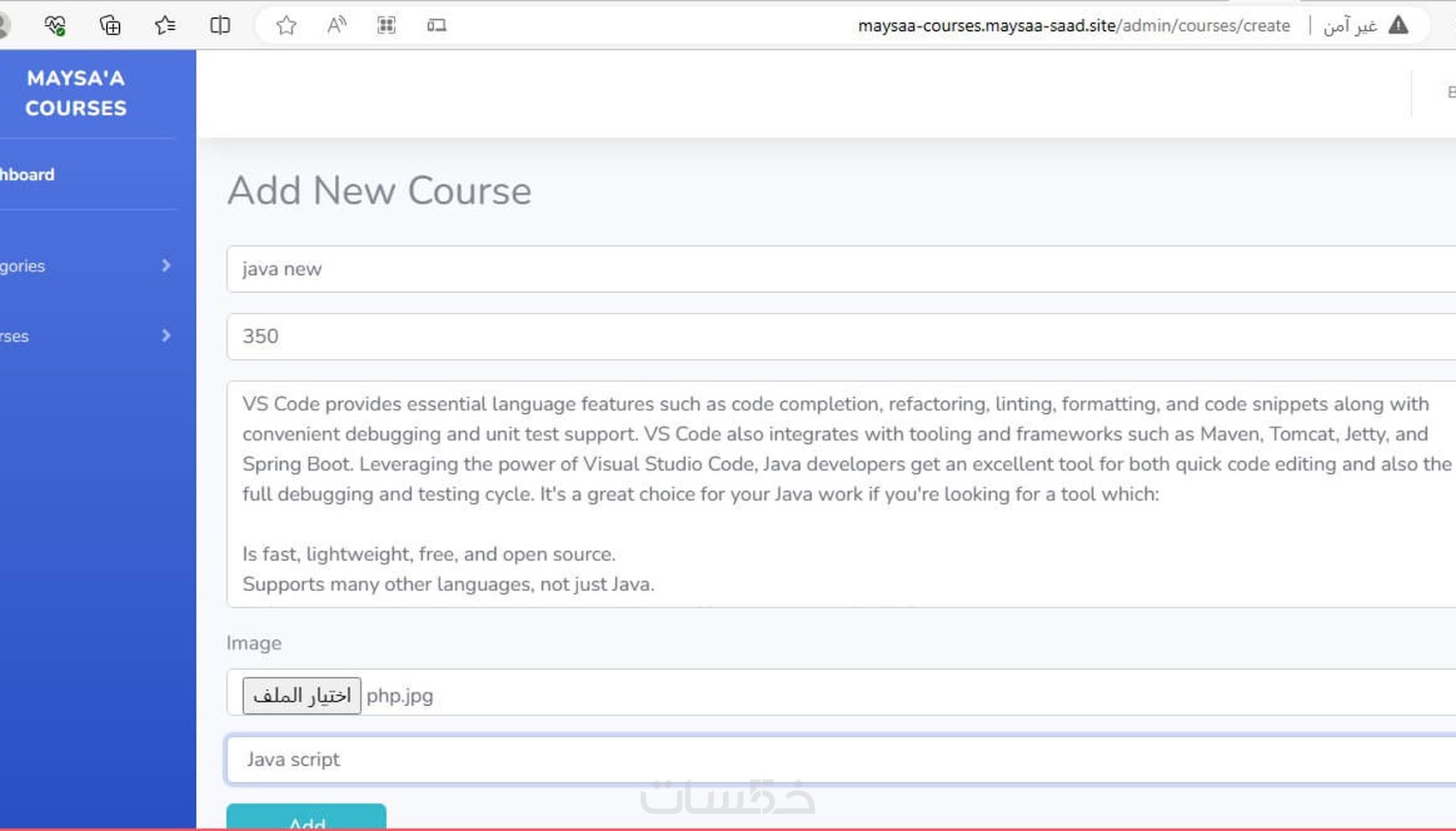Click the price field showing 350

840,337
